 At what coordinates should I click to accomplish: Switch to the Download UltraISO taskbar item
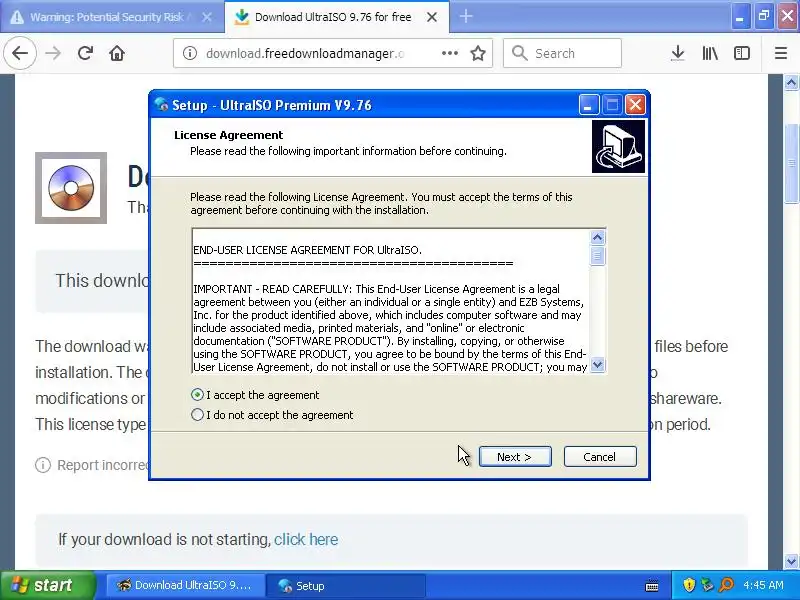(x=185, y=585)
